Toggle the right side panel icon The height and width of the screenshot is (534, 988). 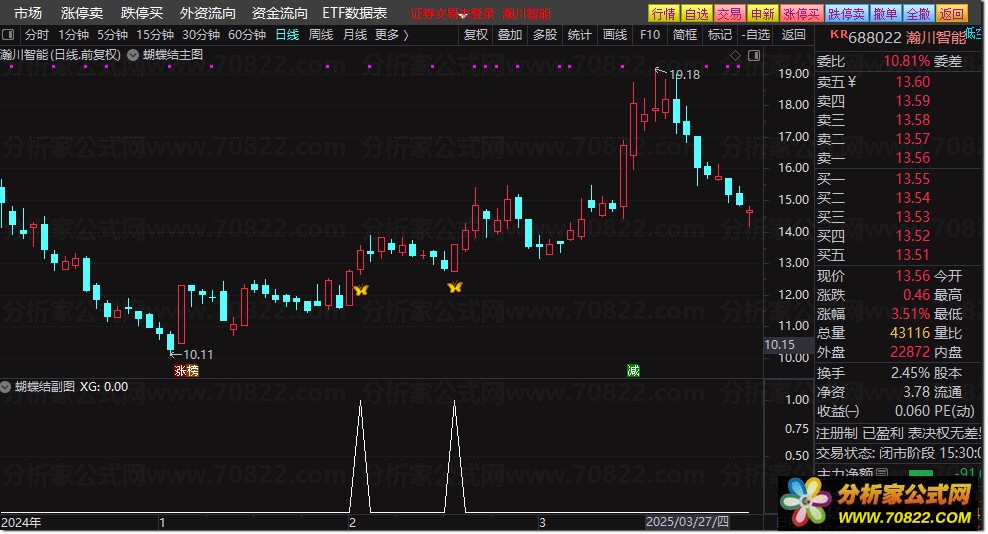[754, 56]
